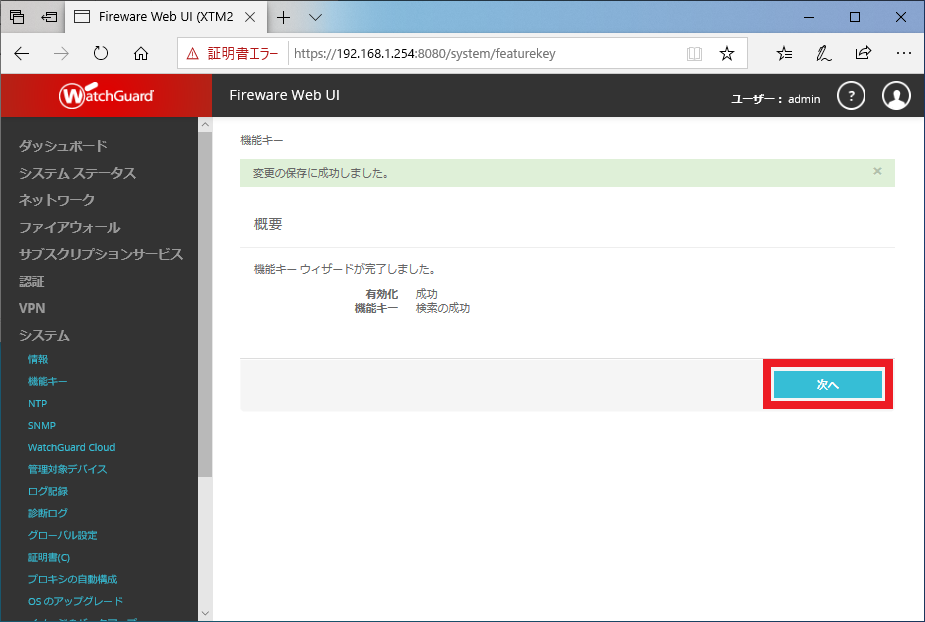The width and height of the screenshot is (925, 622).
Task: Open the OS のアップグレード link
Action: pos(75,601)
